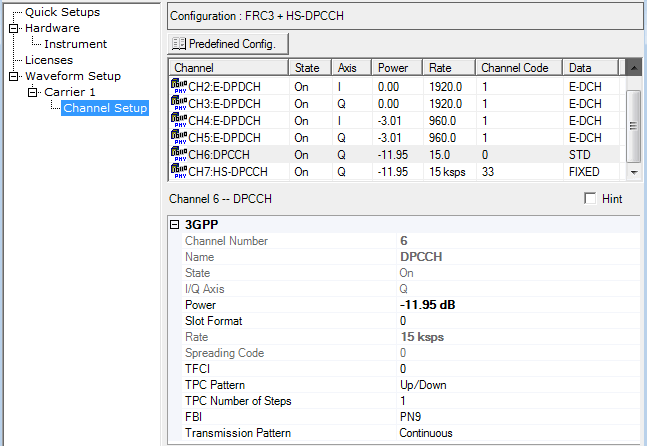Click the State property label in 3GPP
Viewport: 647px width, 446px height.
coord(198,273)
